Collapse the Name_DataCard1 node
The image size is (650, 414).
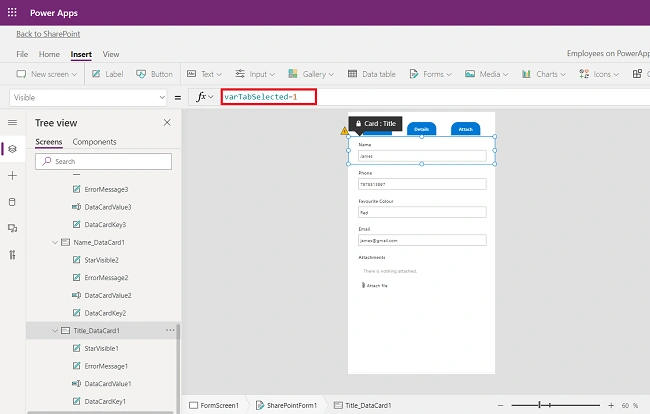click(x=55, y=242)
